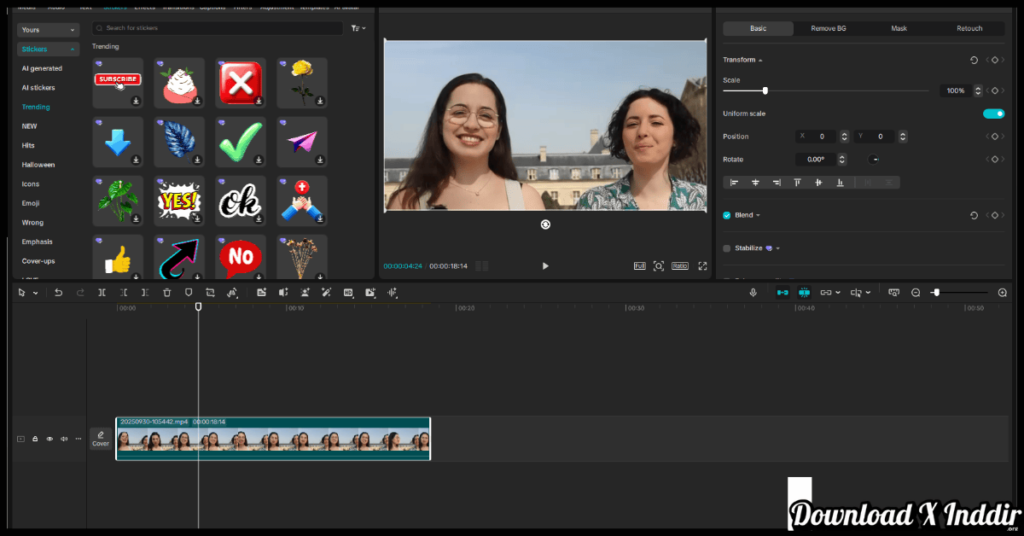This screenshot has width=1024, height=536.
Task: Hide the video track with the eye icon
Action: coord(50,439)
